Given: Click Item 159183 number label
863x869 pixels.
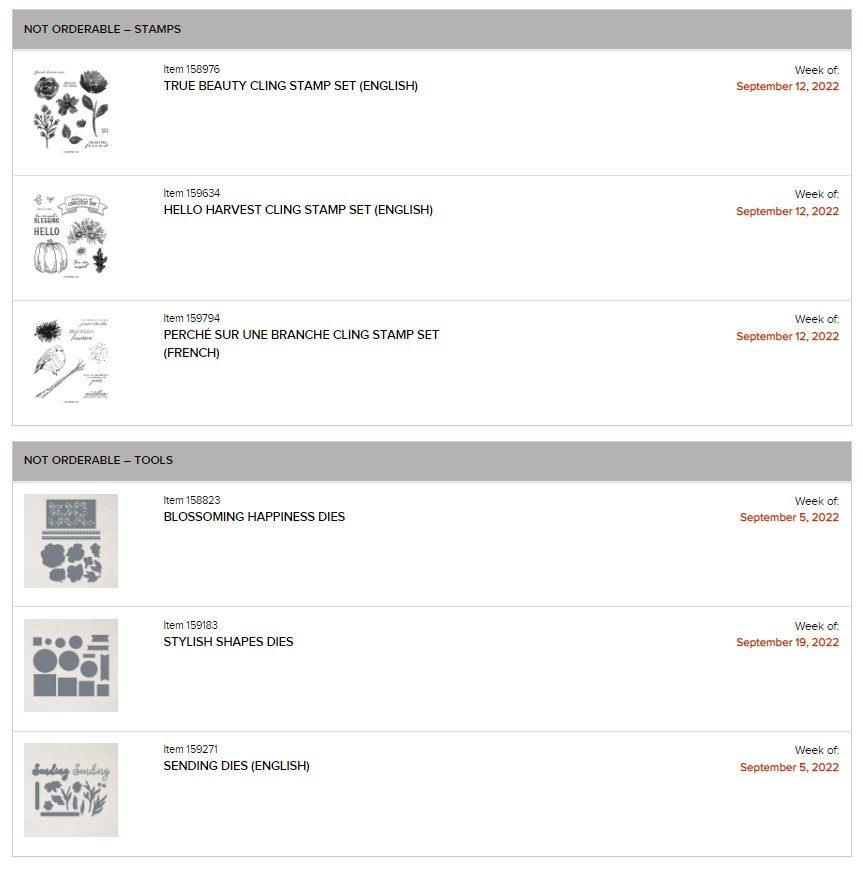Looking at the screenshot, I should coord(191,625).
